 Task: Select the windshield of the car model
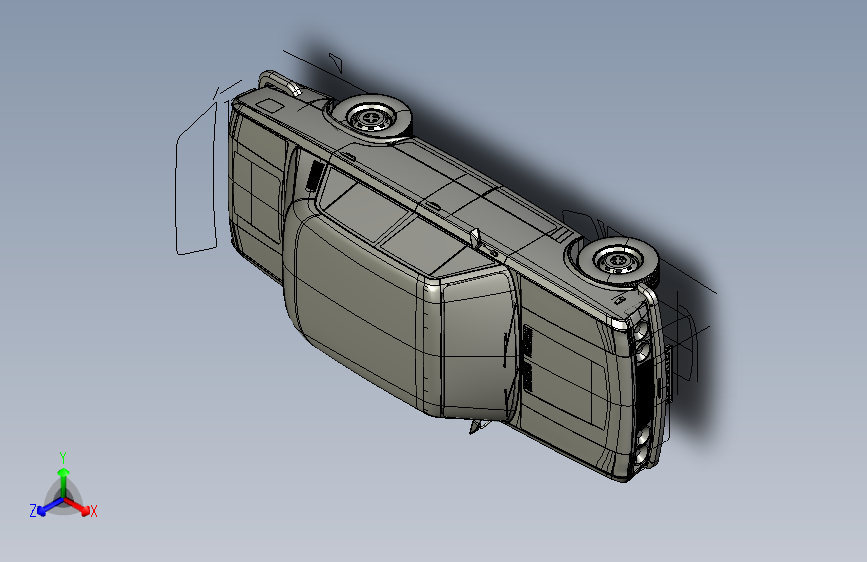pos(481,346)
